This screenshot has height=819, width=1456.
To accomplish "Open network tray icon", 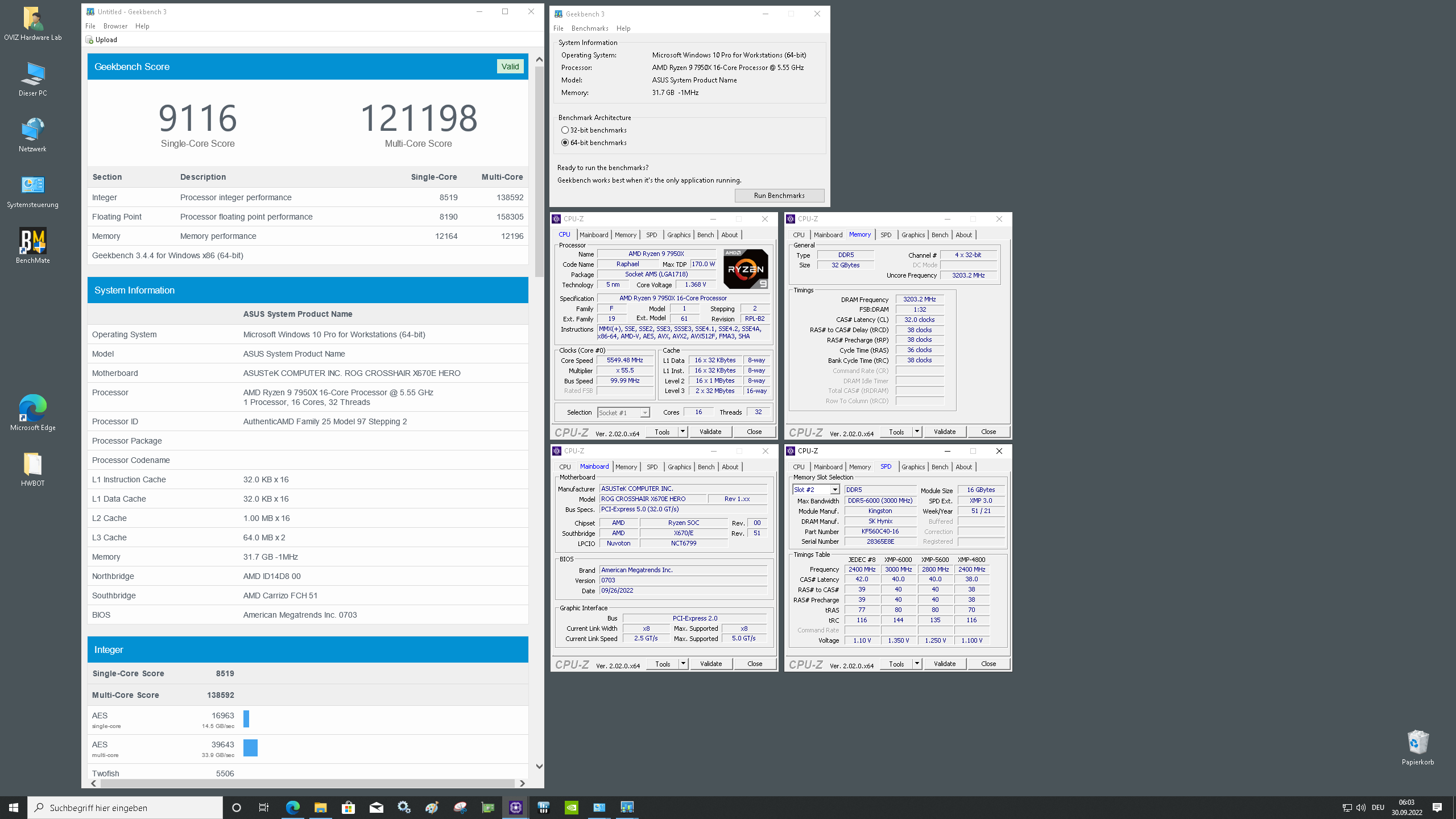I will [1347, 808].
